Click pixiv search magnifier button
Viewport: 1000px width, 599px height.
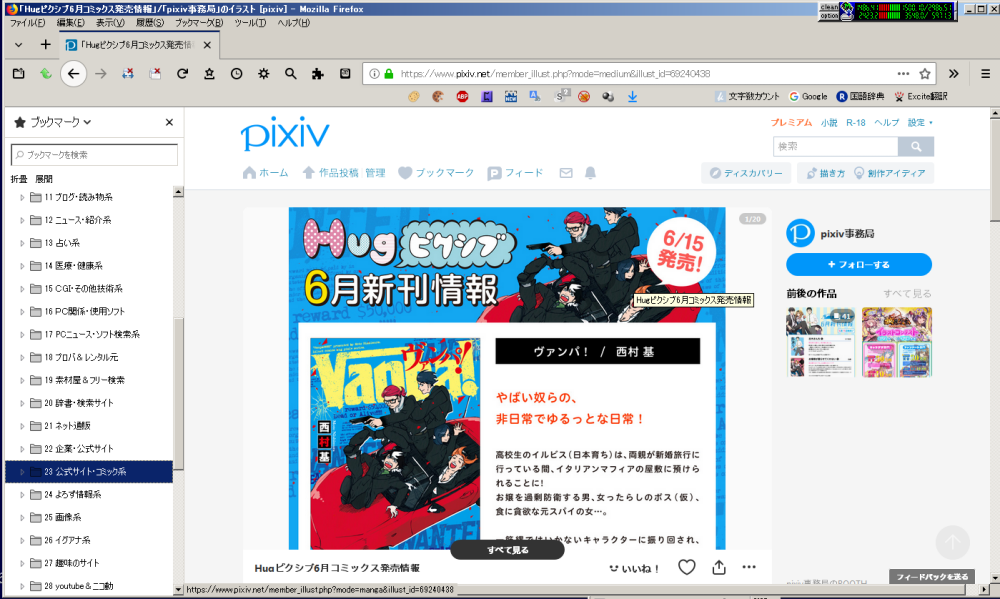click(x=916, y=147)
